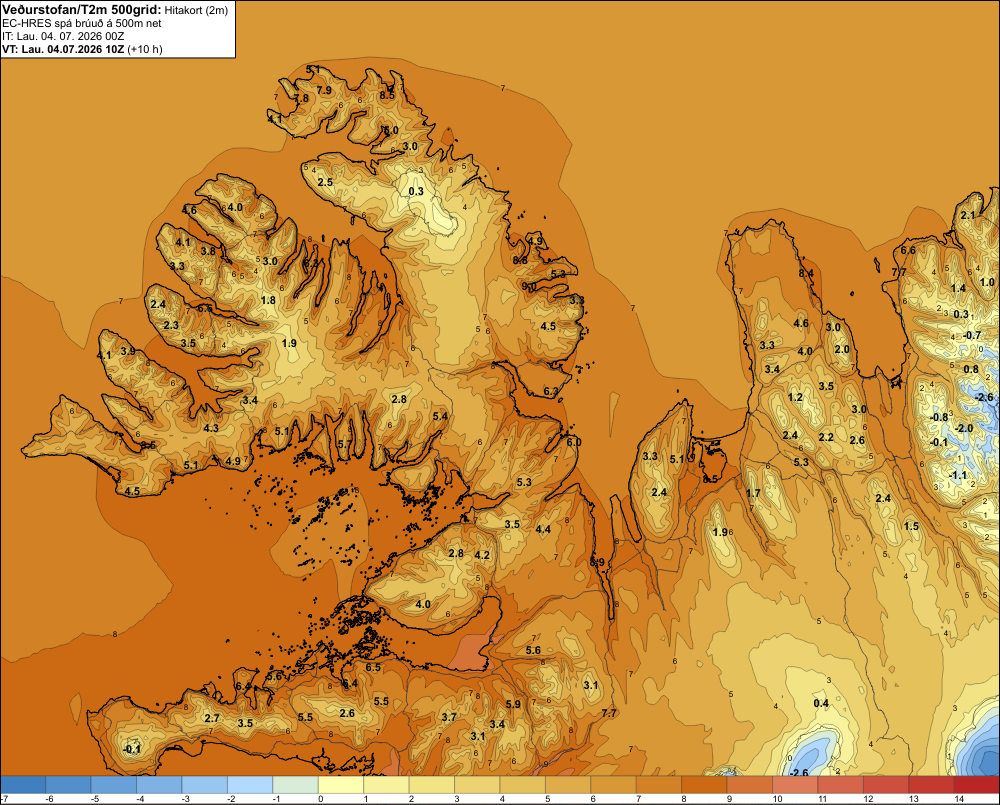Click the 7.9 temperature value at northern tip
The width and height of the screenshot is (1000, 805).
[x=324, y=91]
